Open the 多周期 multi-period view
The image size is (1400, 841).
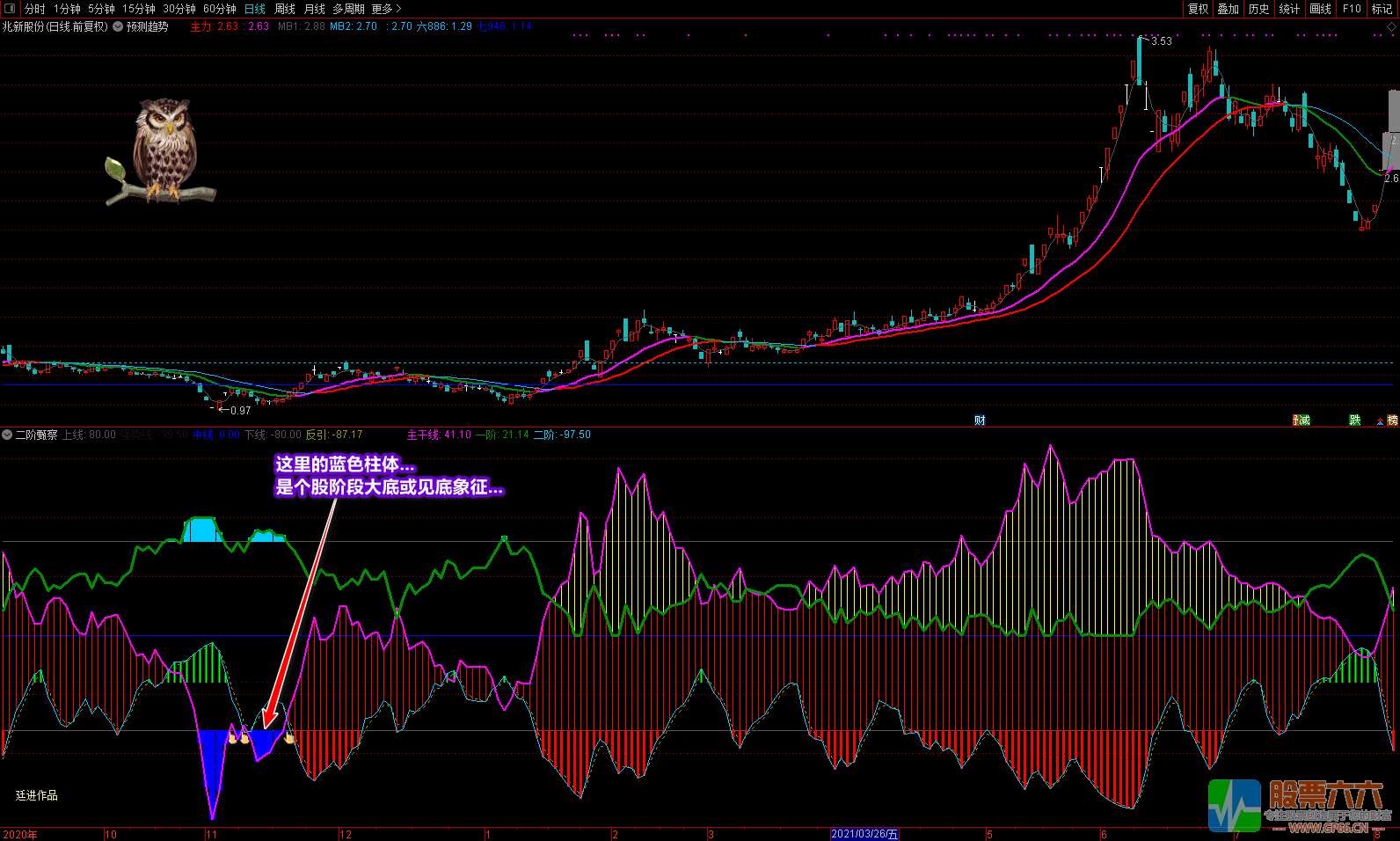coord(348,9)
